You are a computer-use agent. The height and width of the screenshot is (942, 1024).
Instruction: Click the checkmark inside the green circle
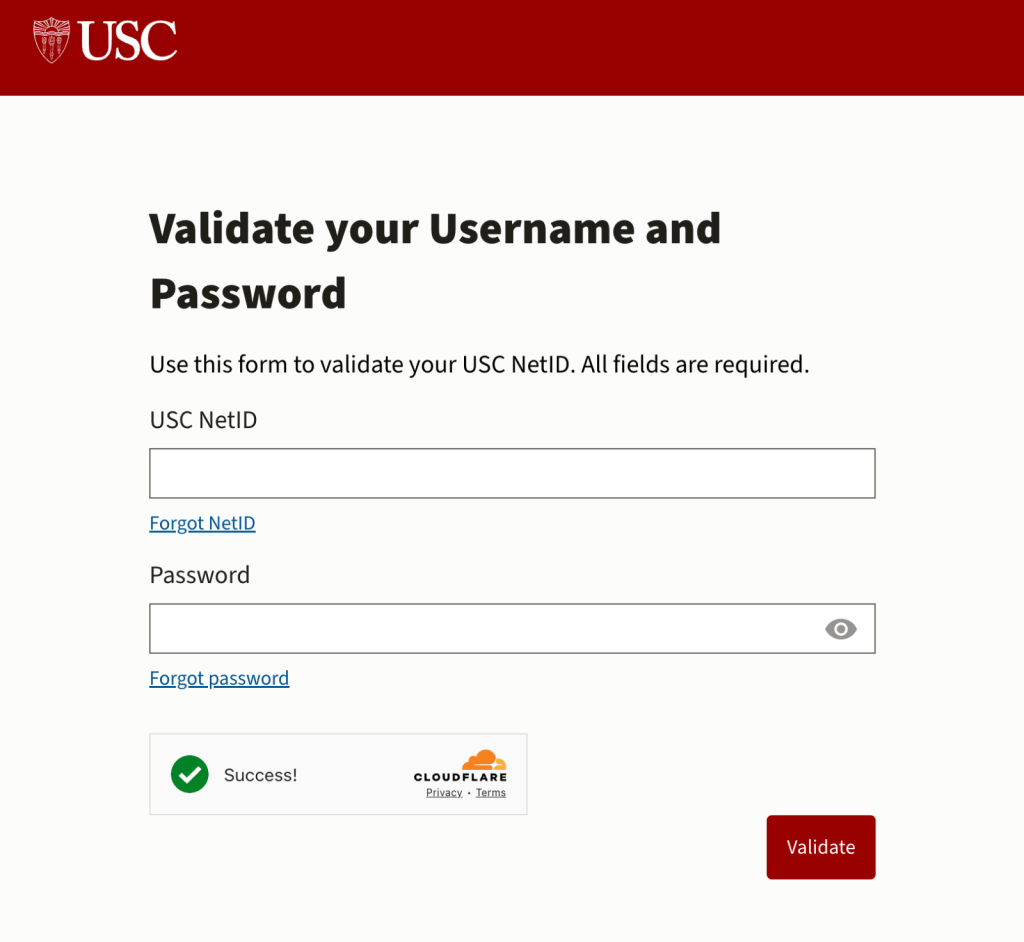click(189, 774)
